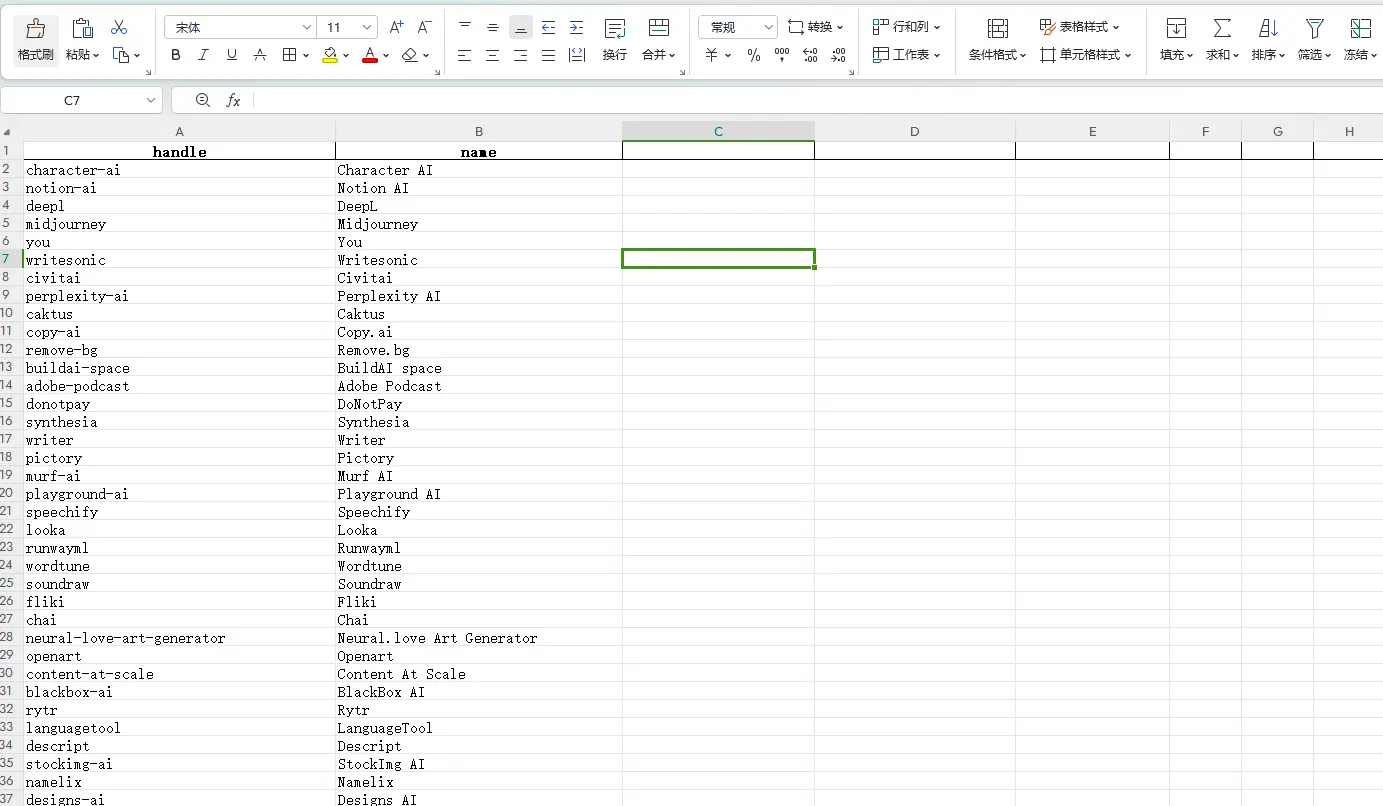The height and width of the screenshot is (806, 1383).
Task: Increase the cell indent
Action: pyautogui.click(x=576, y=27)
